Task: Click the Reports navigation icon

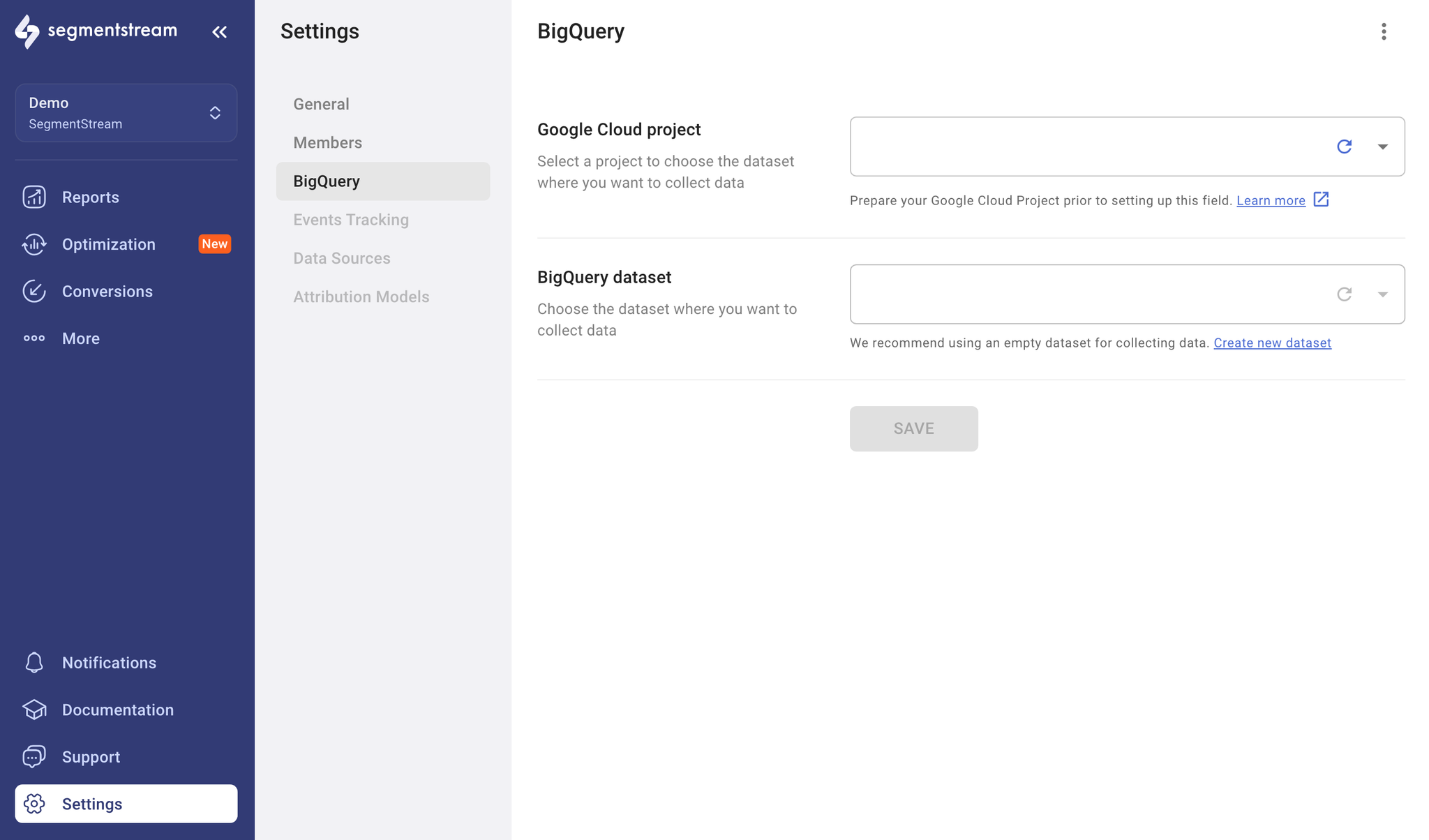Action: click(x=34, y=197)
